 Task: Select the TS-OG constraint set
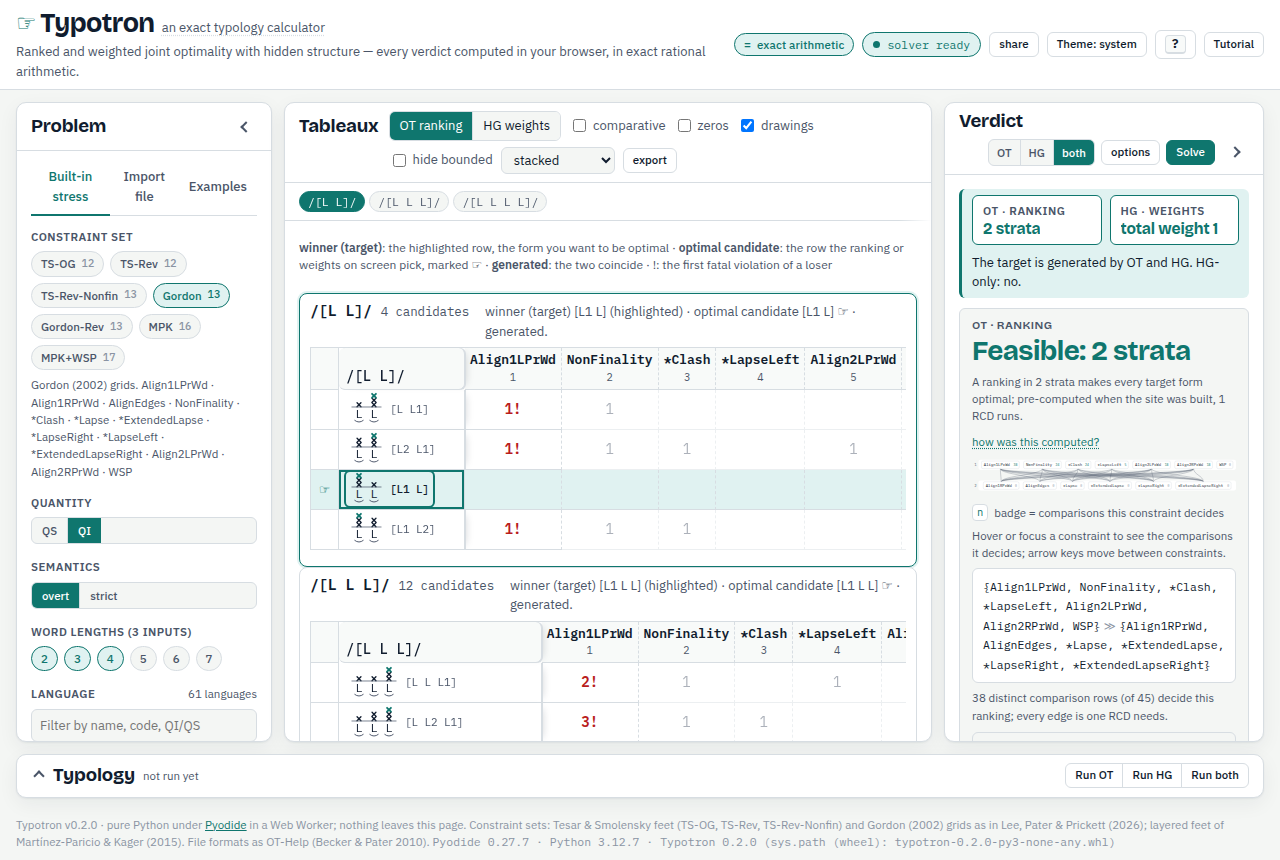pyautogui.click(x=67, y=264)
